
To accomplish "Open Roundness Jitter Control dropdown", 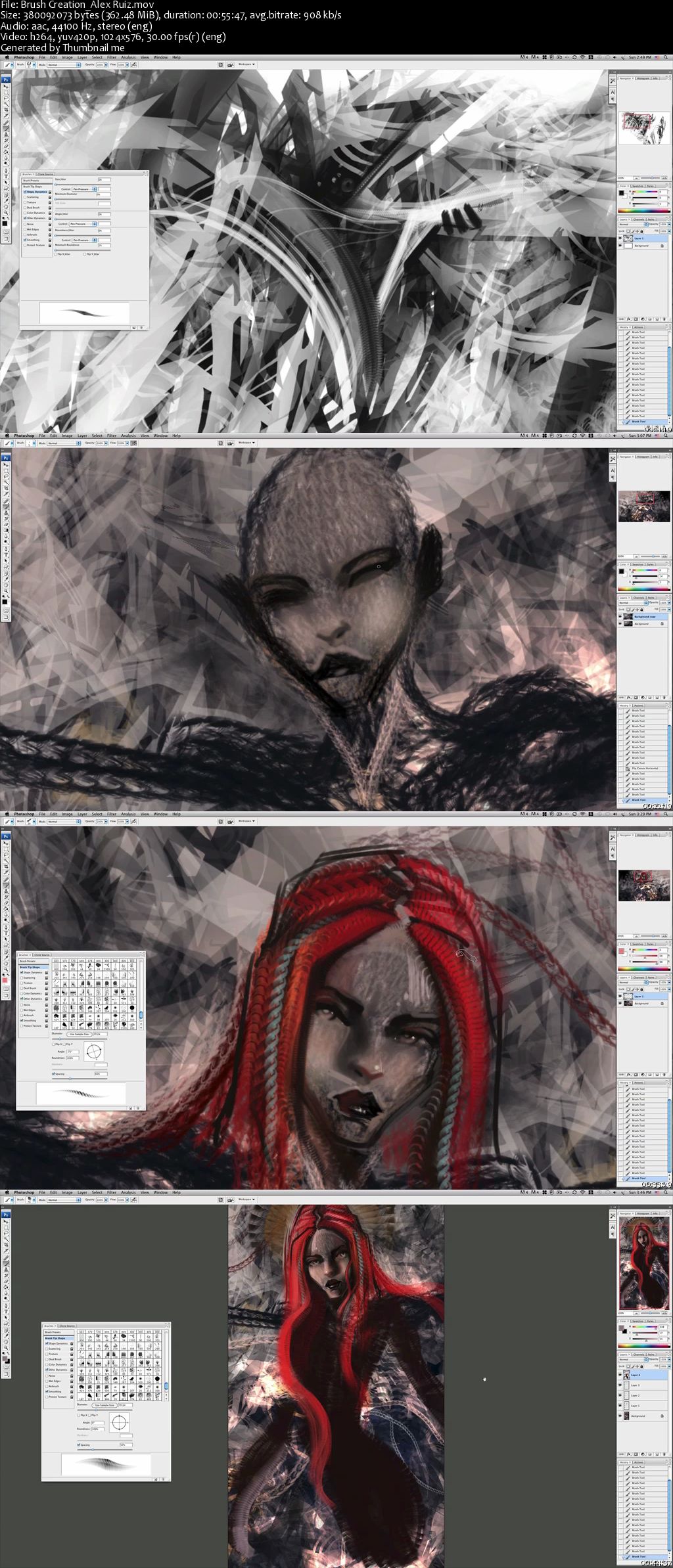I will point(84,240).
